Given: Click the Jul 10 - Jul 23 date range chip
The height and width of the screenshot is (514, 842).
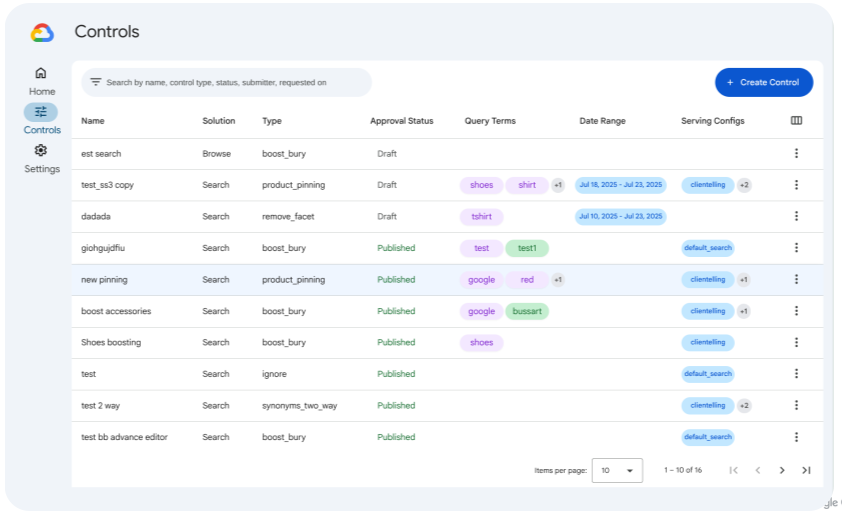Looking at the screenshot, I should [x=620, y=217].
